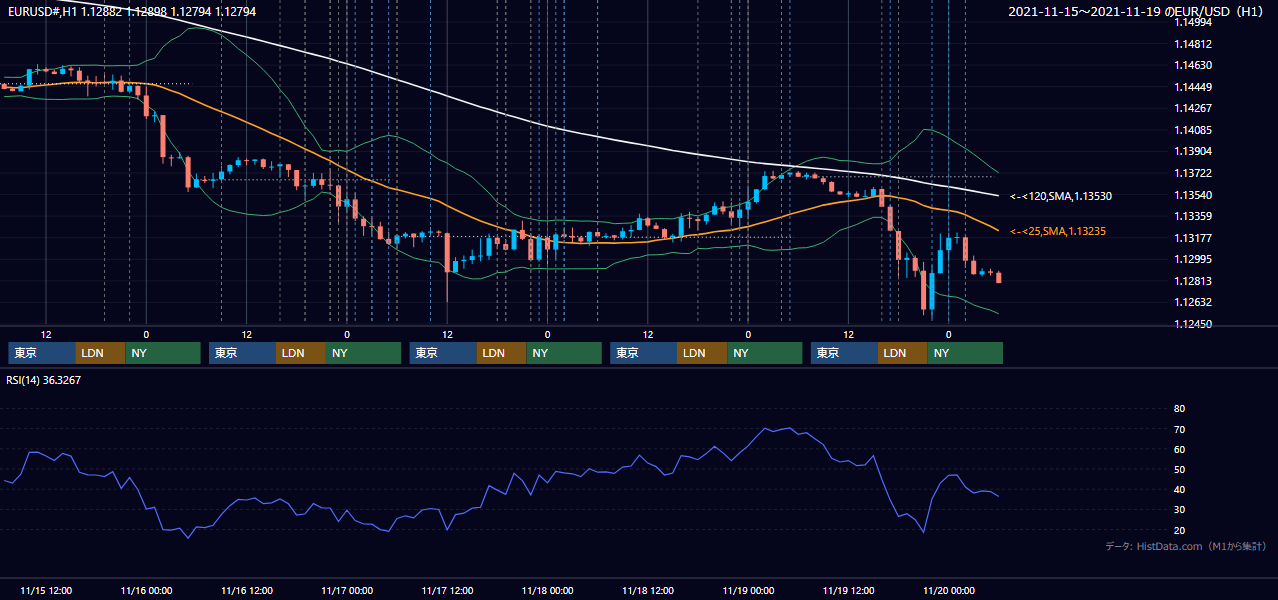Click RSI scale value 80

click(x=1179, y=409)
